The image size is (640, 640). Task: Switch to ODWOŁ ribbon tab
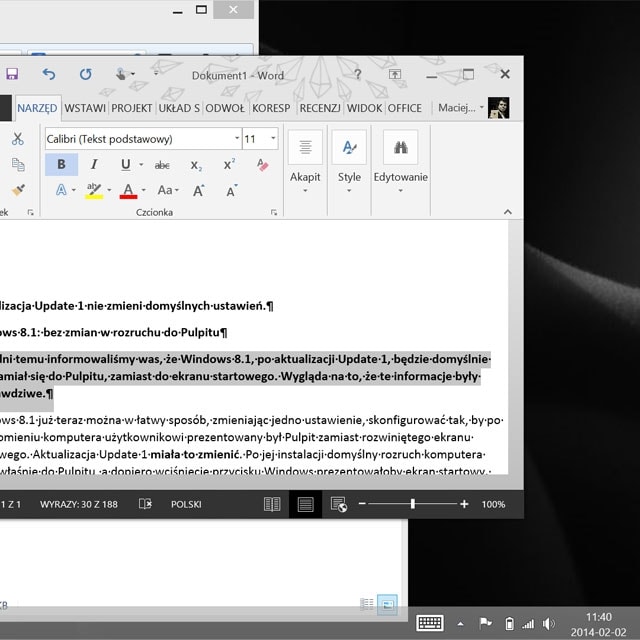[225, 108]
